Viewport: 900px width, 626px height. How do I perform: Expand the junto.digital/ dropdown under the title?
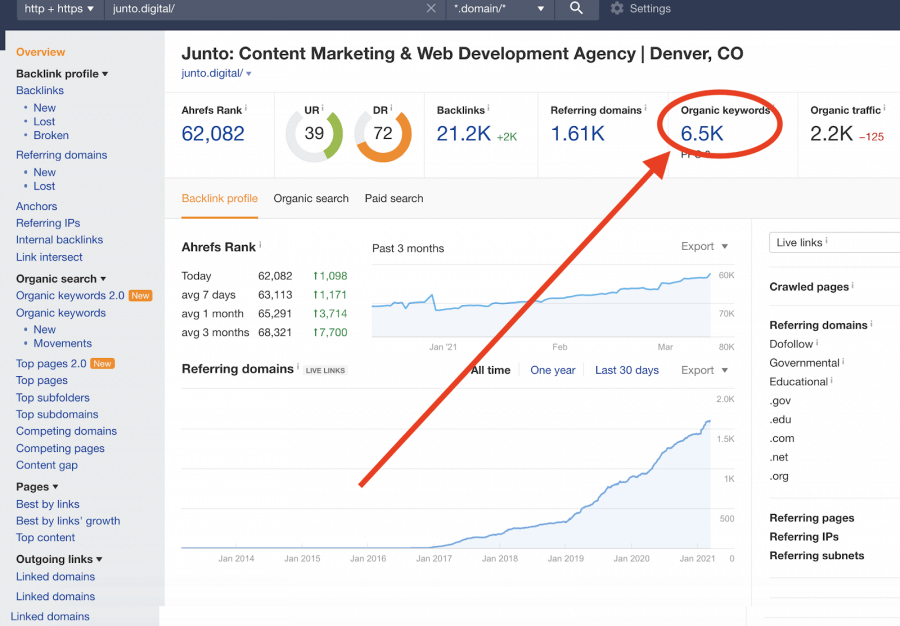pyautogui.click(x=249, y=74)
